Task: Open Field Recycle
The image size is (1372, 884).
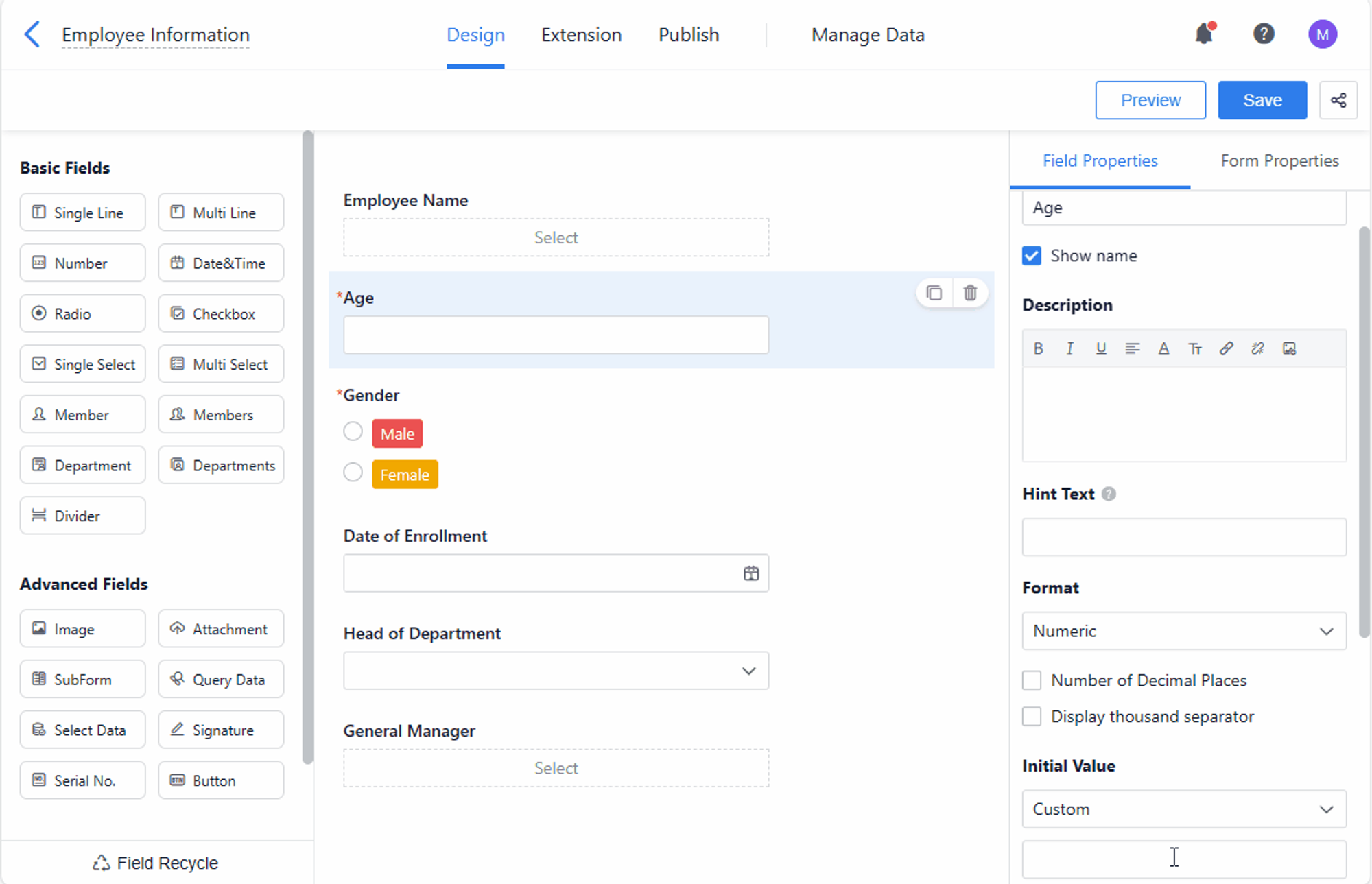Action: click(156, 863)
